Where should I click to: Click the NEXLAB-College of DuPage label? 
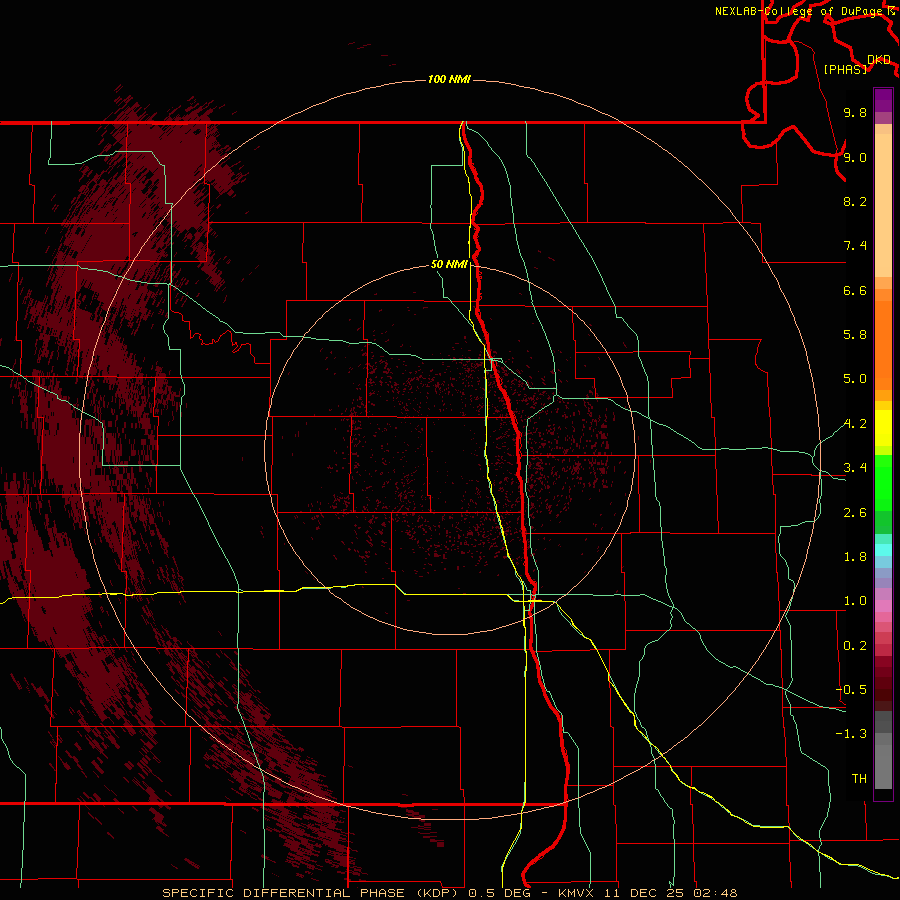pos(799,11)
